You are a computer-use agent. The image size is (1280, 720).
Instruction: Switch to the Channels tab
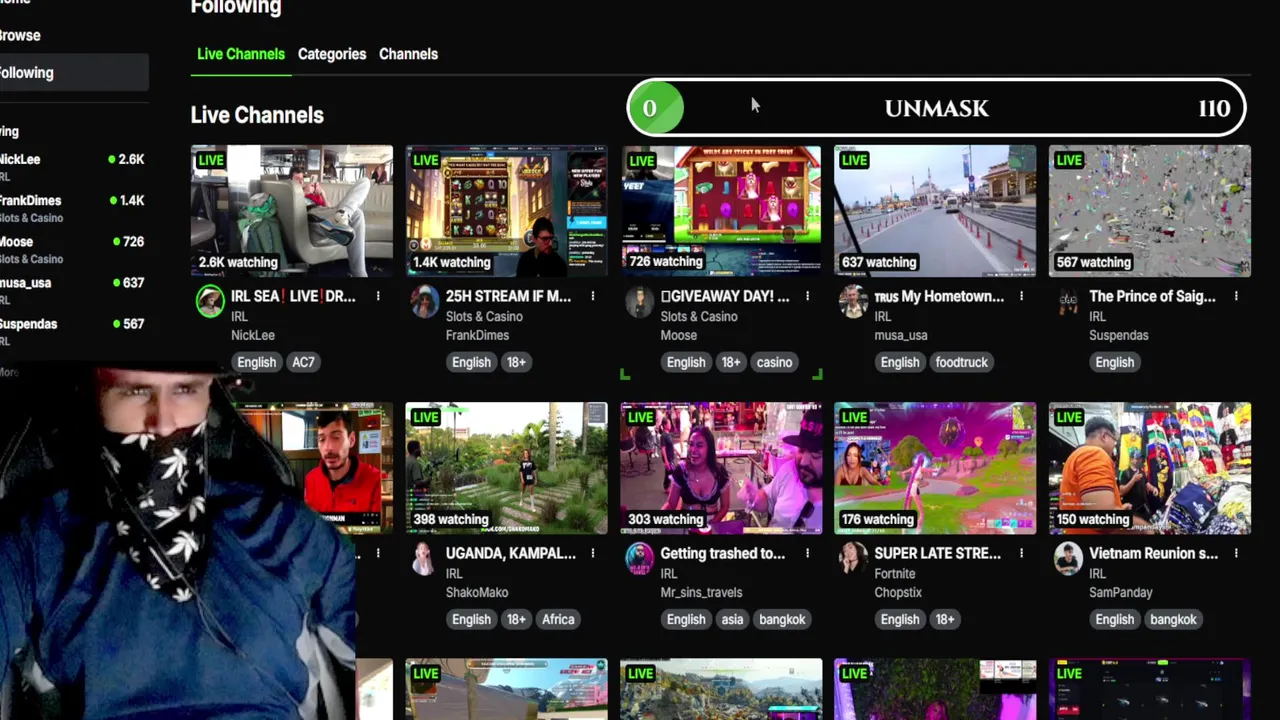tap(408, 54)
